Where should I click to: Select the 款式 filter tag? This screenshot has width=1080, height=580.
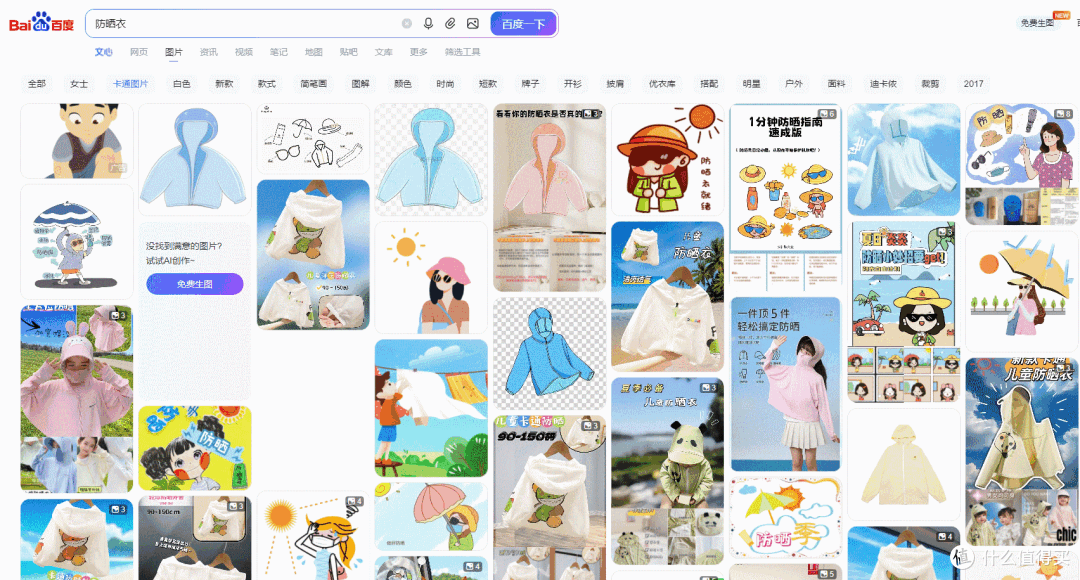[267, 83]
